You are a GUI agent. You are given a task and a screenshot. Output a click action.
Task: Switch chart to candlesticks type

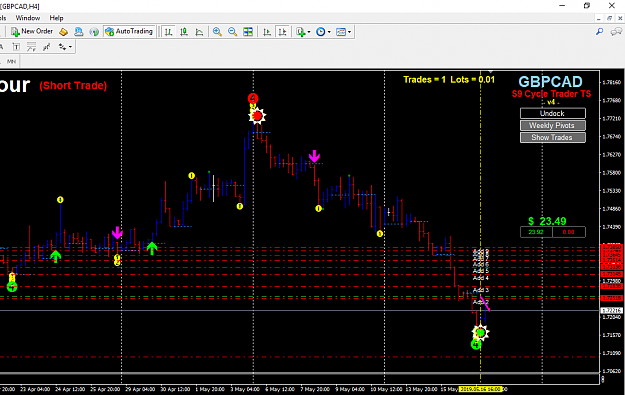click(x=184, y=32)
